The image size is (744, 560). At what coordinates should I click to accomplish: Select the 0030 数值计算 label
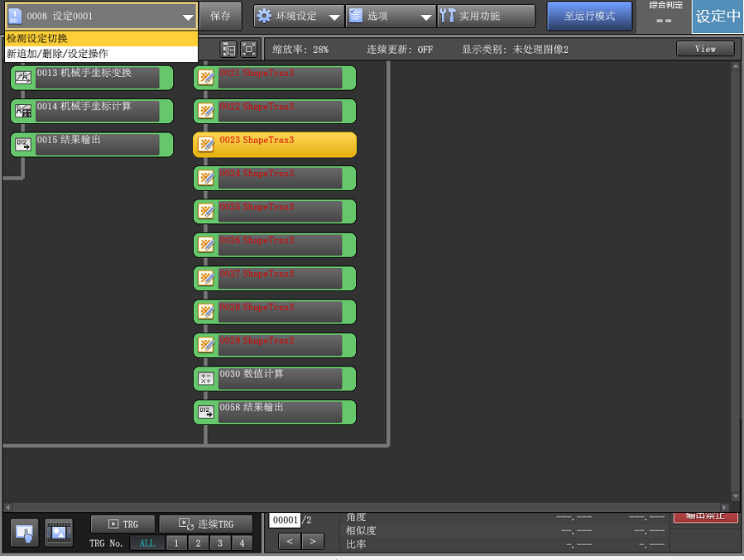click(251, 374)
